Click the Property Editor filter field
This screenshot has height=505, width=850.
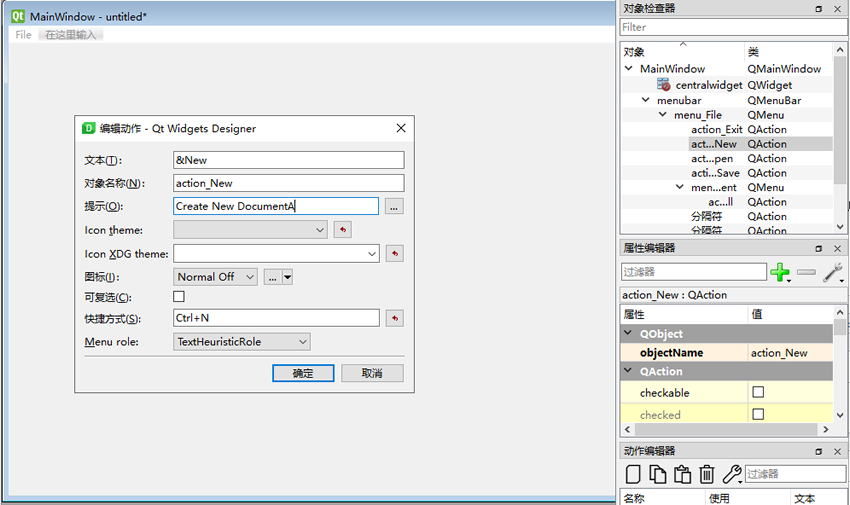[x=693, y=272]
